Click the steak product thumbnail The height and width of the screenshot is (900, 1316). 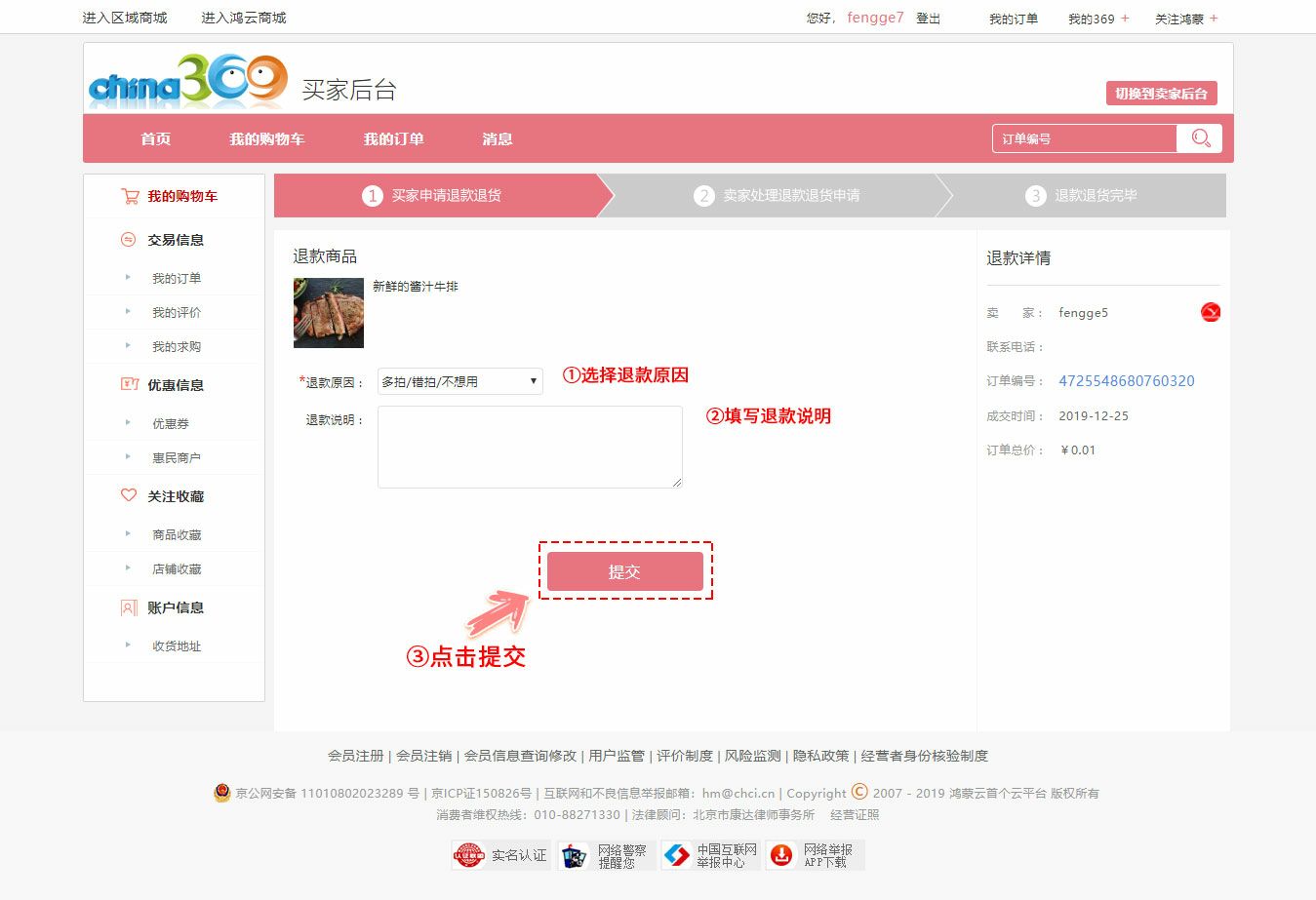pyautogui.click(x=329, y=313)
